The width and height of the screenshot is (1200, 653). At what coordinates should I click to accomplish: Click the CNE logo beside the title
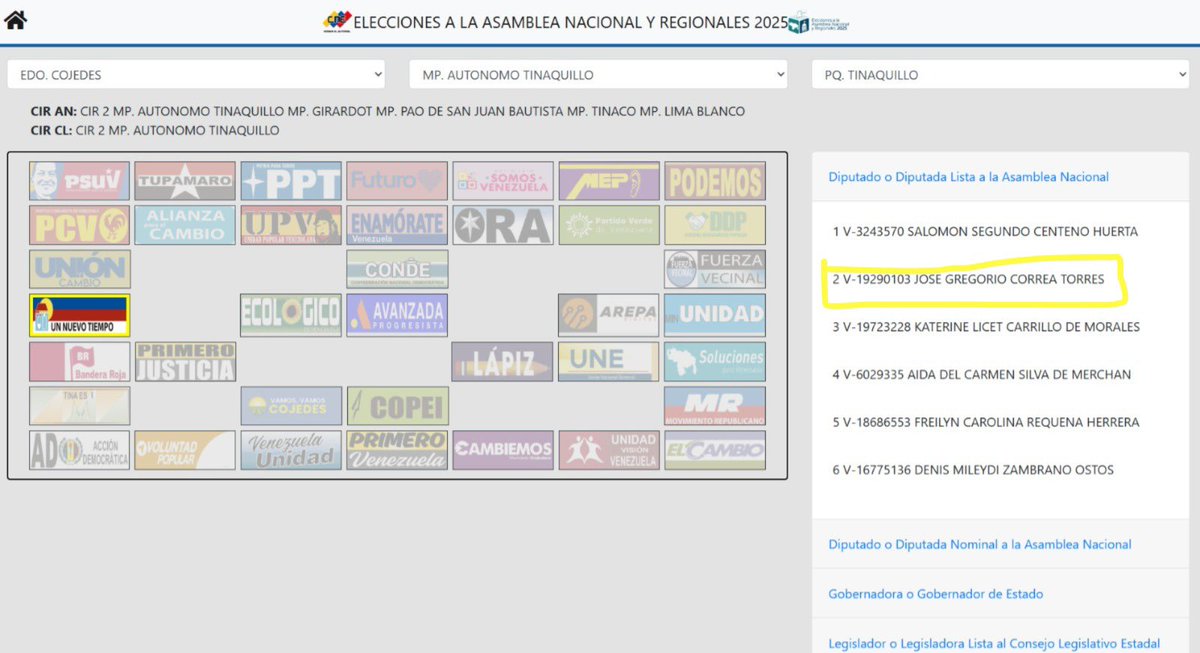[337, 22]
